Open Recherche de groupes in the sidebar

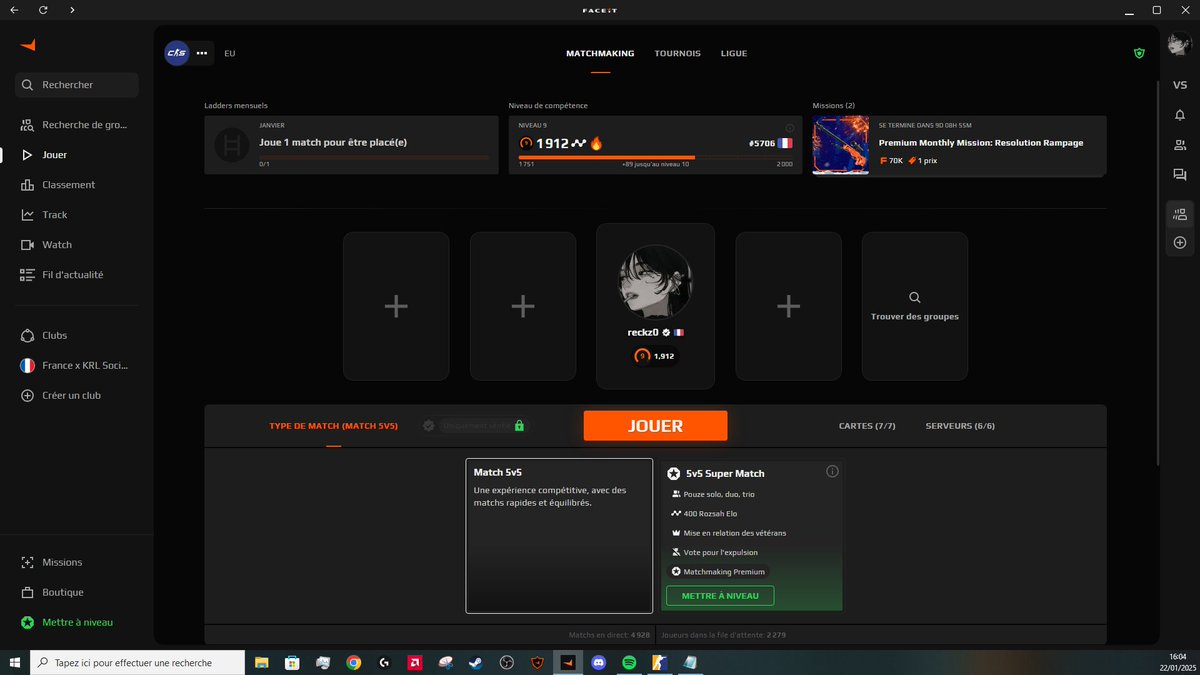coord(75,124)
